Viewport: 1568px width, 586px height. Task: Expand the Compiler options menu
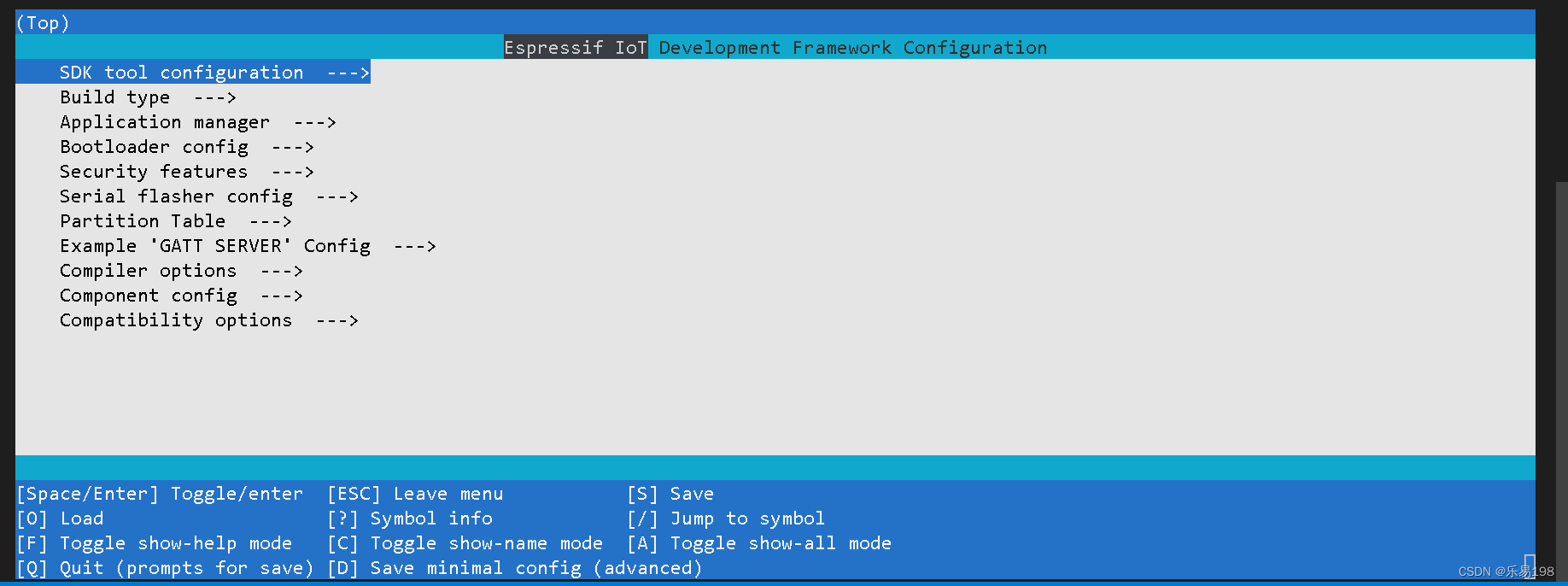[x=148, y=270]
